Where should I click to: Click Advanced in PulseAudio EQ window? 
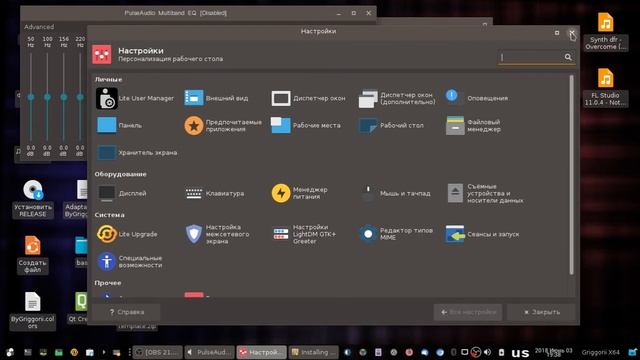coord(39,27)
